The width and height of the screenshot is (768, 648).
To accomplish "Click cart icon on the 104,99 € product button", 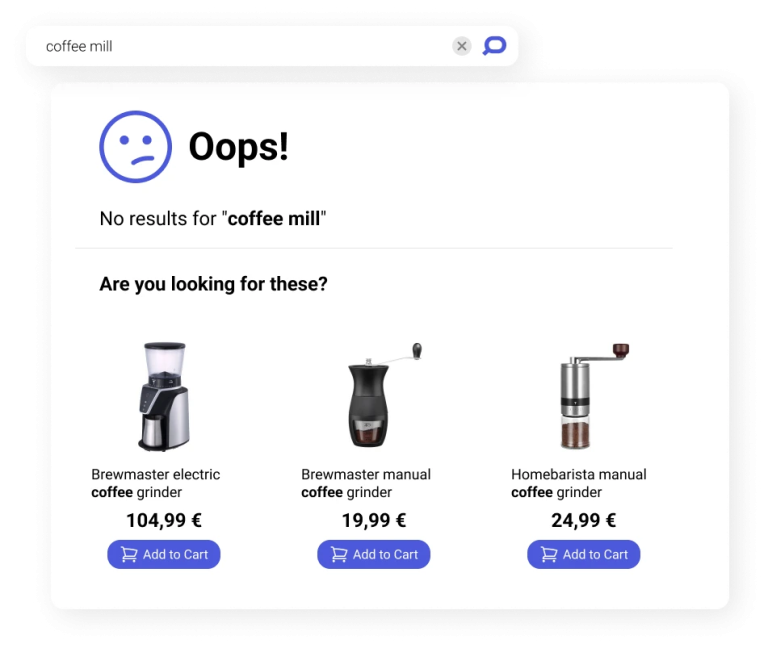I will 129,554.
